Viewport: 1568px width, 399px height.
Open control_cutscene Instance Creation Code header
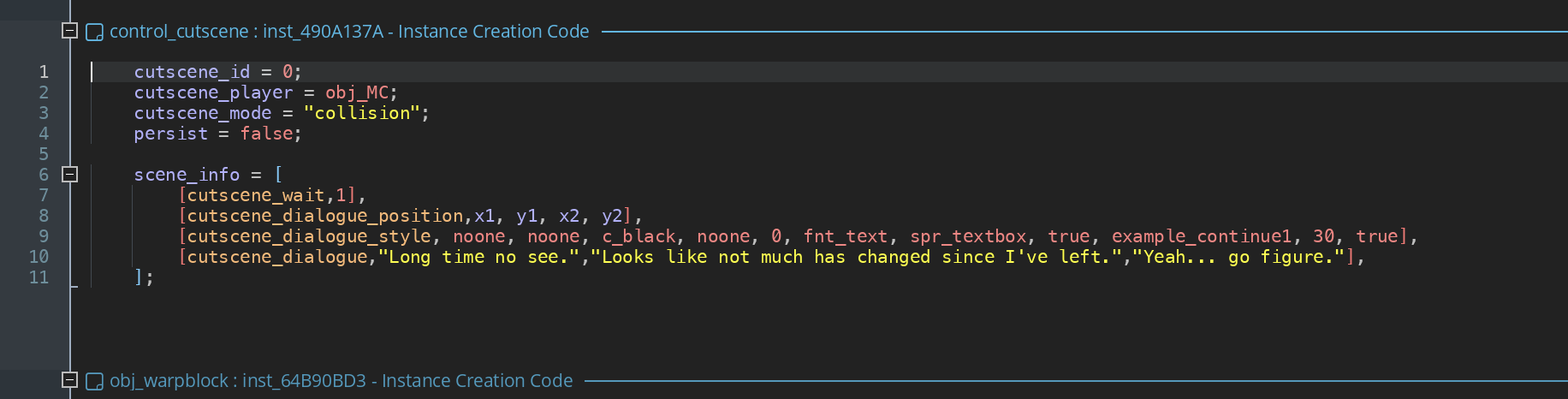click(x=349, y=32)
